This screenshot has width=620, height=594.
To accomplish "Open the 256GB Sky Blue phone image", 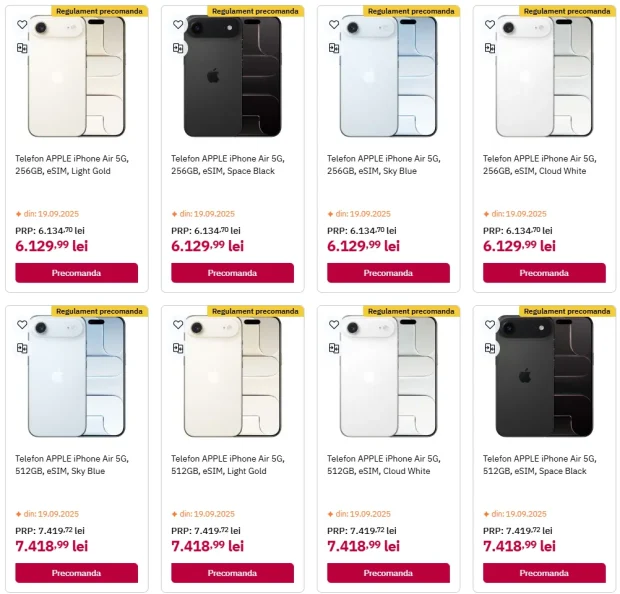I will (x=388, y=76).
